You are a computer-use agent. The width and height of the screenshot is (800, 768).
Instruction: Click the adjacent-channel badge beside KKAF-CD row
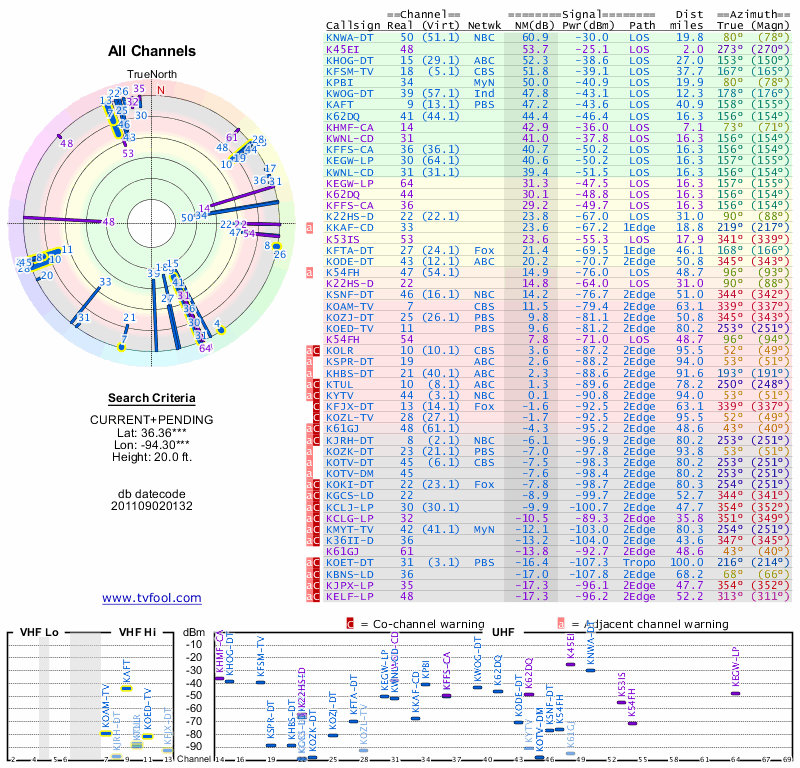[x=309, y=228]
